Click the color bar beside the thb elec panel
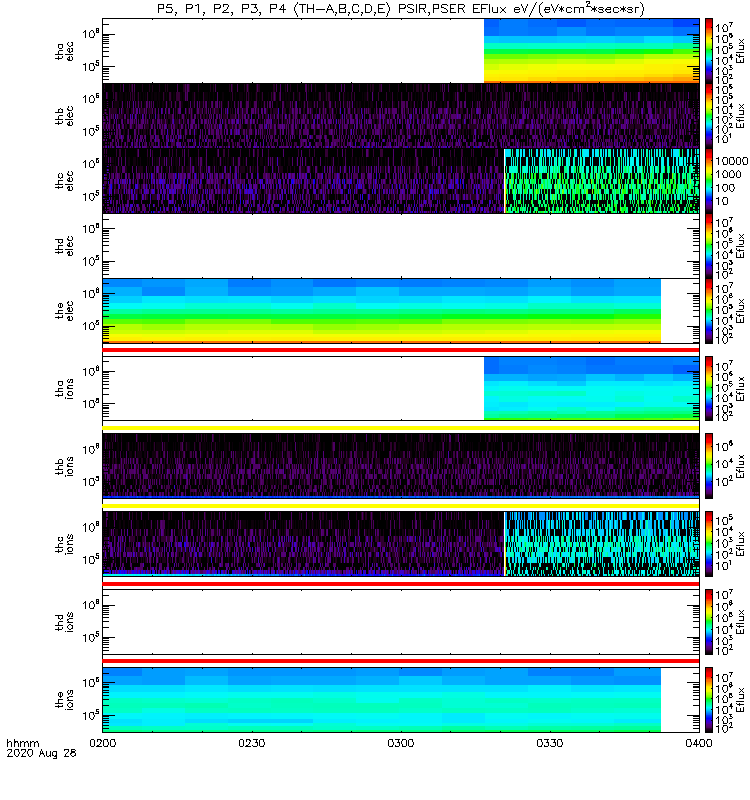This screenshot has height=800, width=750. point(709,115)
